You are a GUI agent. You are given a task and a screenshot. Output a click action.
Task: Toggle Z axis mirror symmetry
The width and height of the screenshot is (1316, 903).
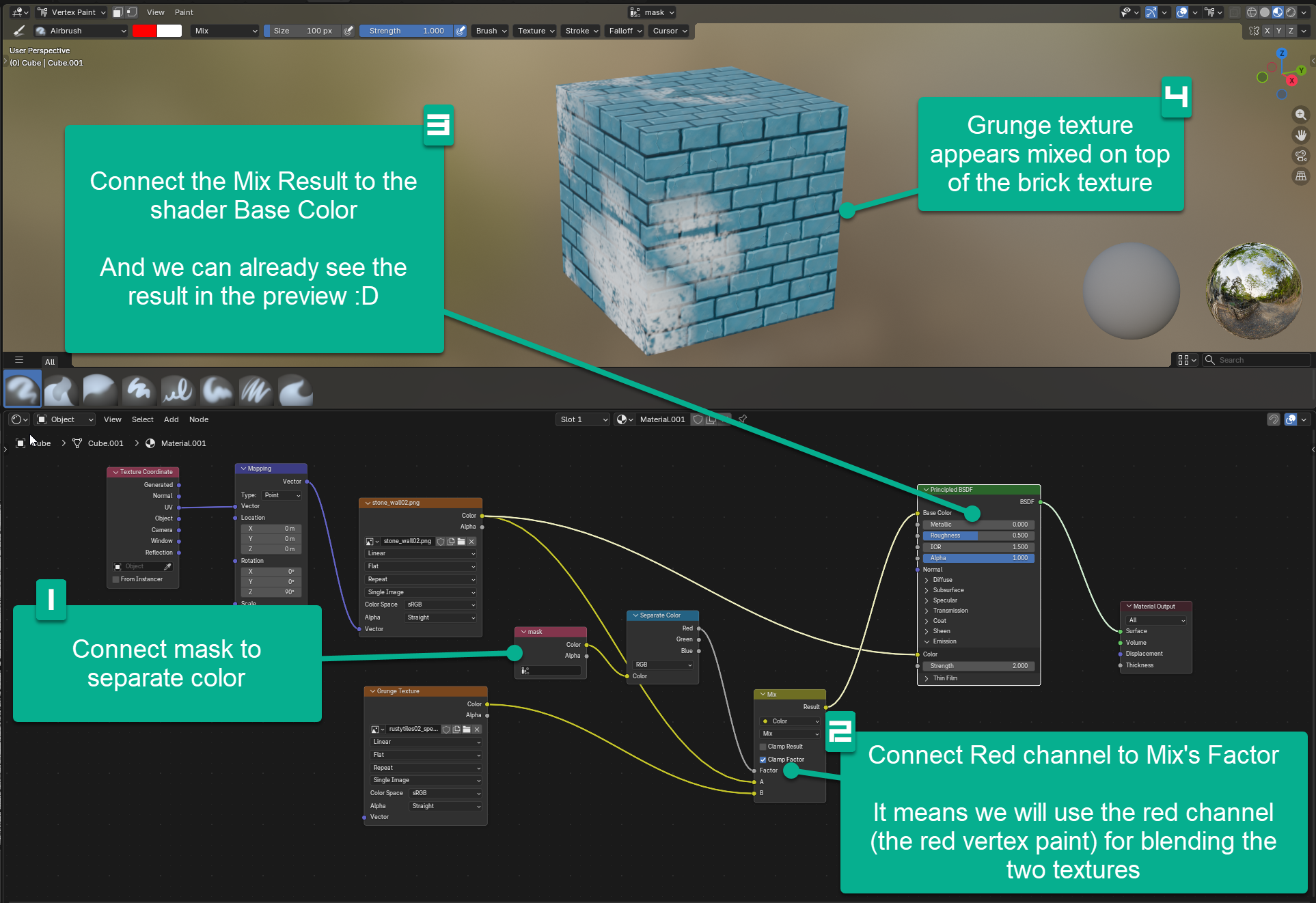click(1291, 31)
